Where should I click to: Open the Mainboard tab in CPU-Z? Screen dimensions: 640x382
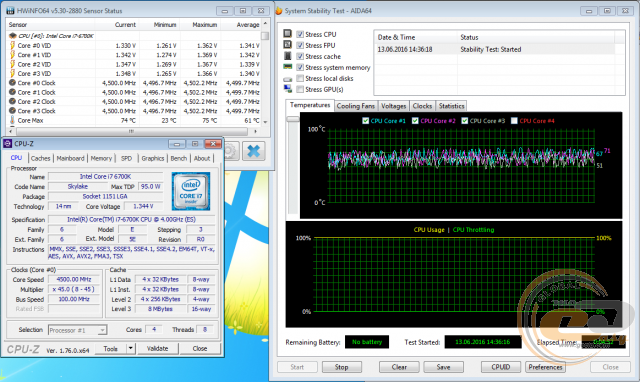coord(70,158)
